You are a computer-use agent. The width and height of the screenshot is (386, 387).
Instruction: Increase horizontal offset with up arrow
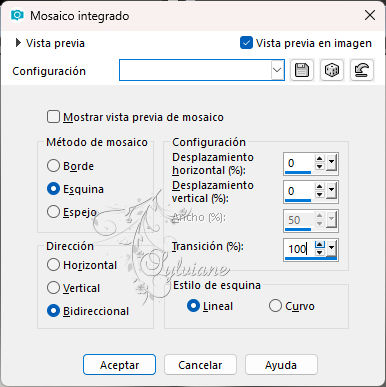[320, 159]
